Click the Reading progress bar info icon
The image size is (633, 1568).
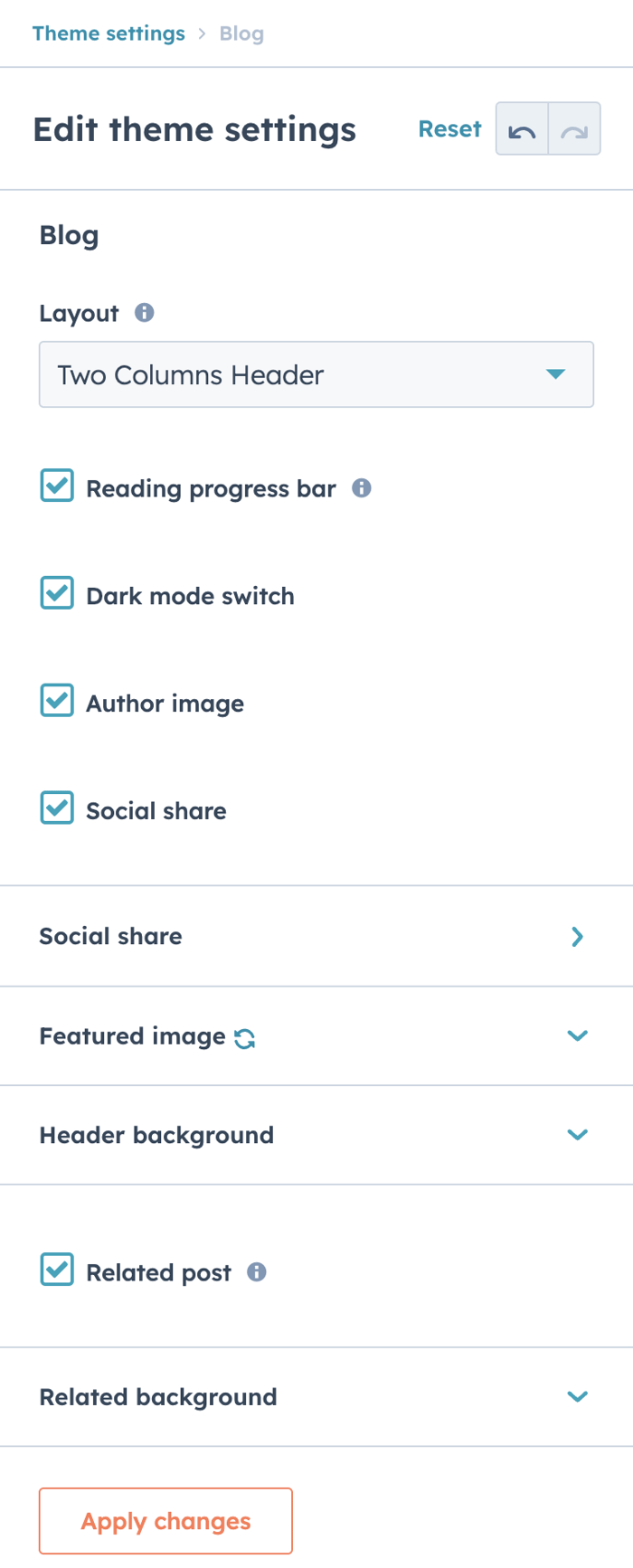tap(361, 488)
